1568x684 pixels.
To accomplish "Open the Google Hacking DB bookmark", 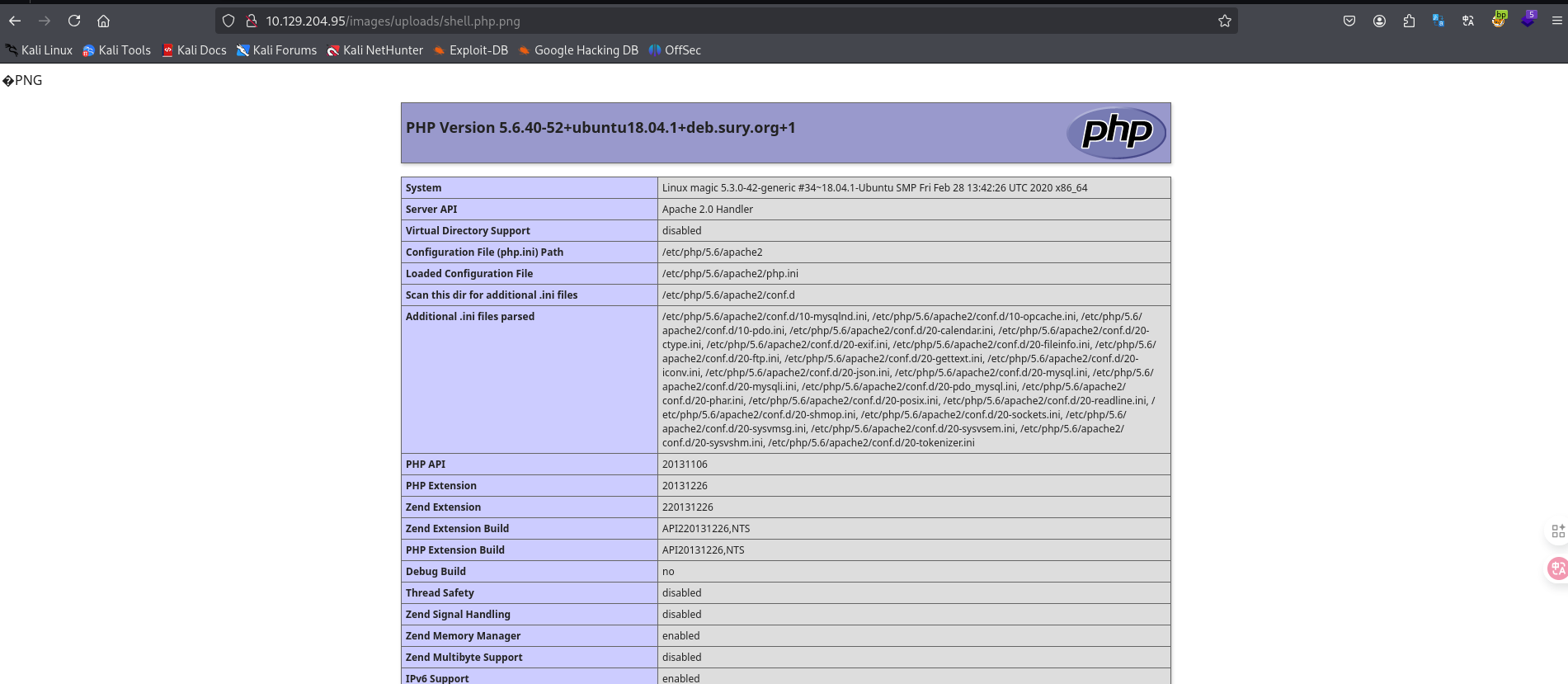I will pos(578,50).
